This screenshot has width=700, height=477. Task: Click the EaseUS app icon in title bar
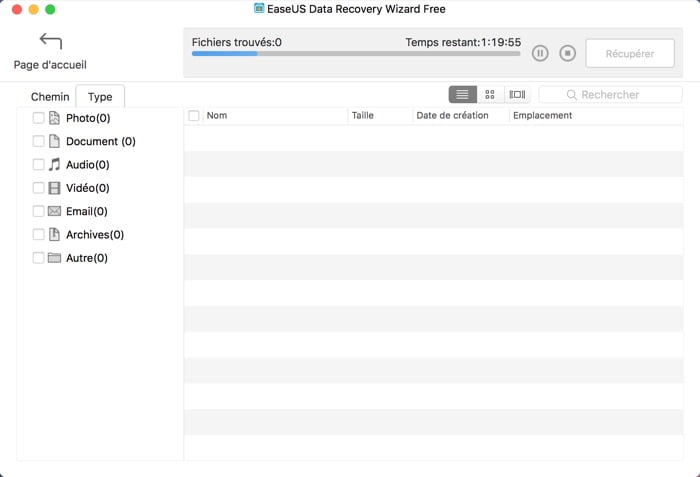coord(259,8)
